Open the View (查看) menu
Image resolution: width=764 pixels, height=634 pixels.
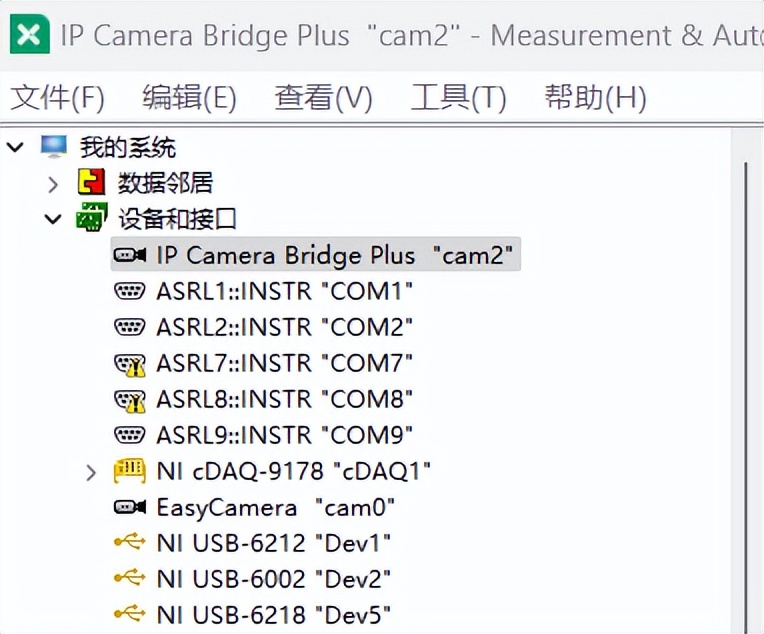coord(323,97)
